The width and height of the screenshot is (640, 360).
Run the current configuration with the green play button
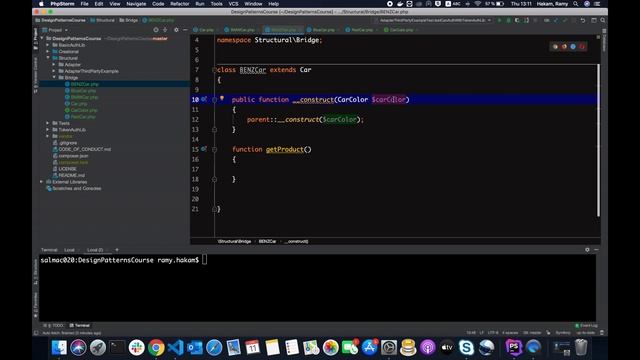click(499, 20)
